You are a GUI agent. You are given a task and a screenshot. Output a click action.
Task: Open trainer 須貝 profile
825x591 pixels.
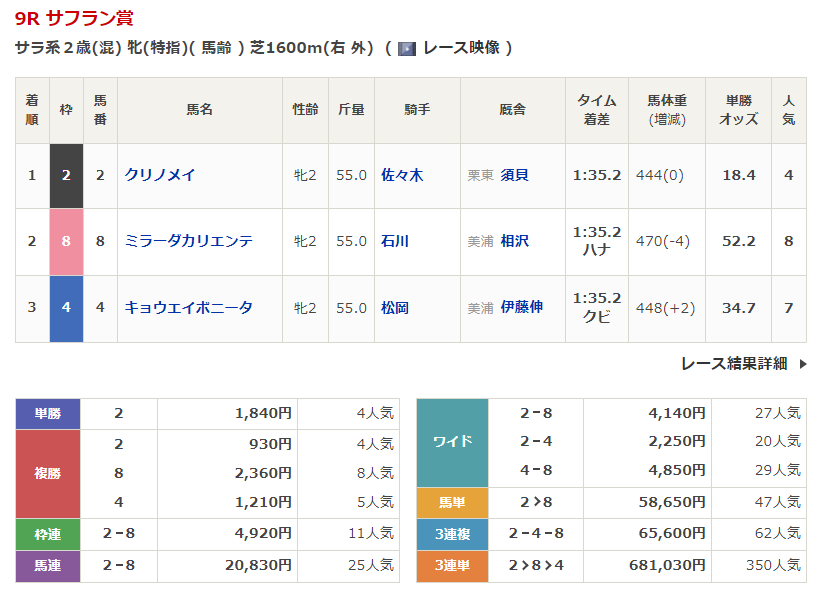click(515, 175)
